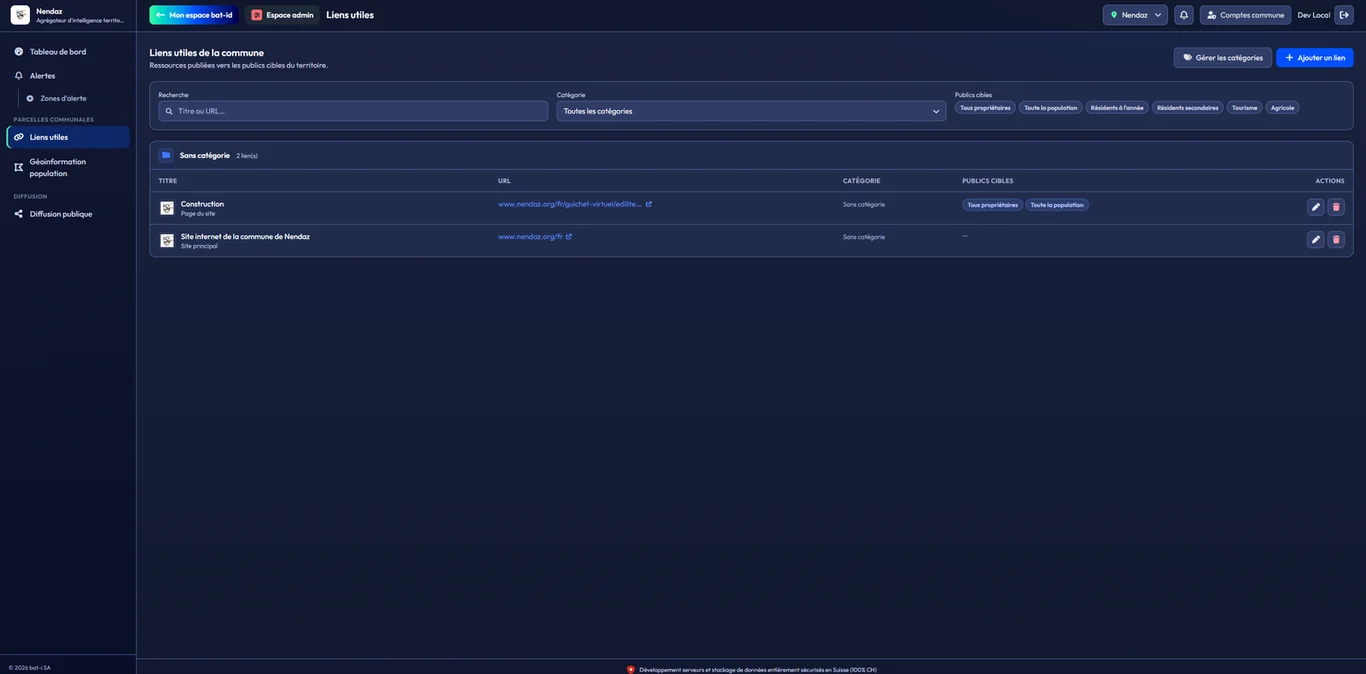The image size is (1366, 674).
Task: Open Tableau de bord in the sidebar
Action: pyautogui.click(x=68, y=51)
